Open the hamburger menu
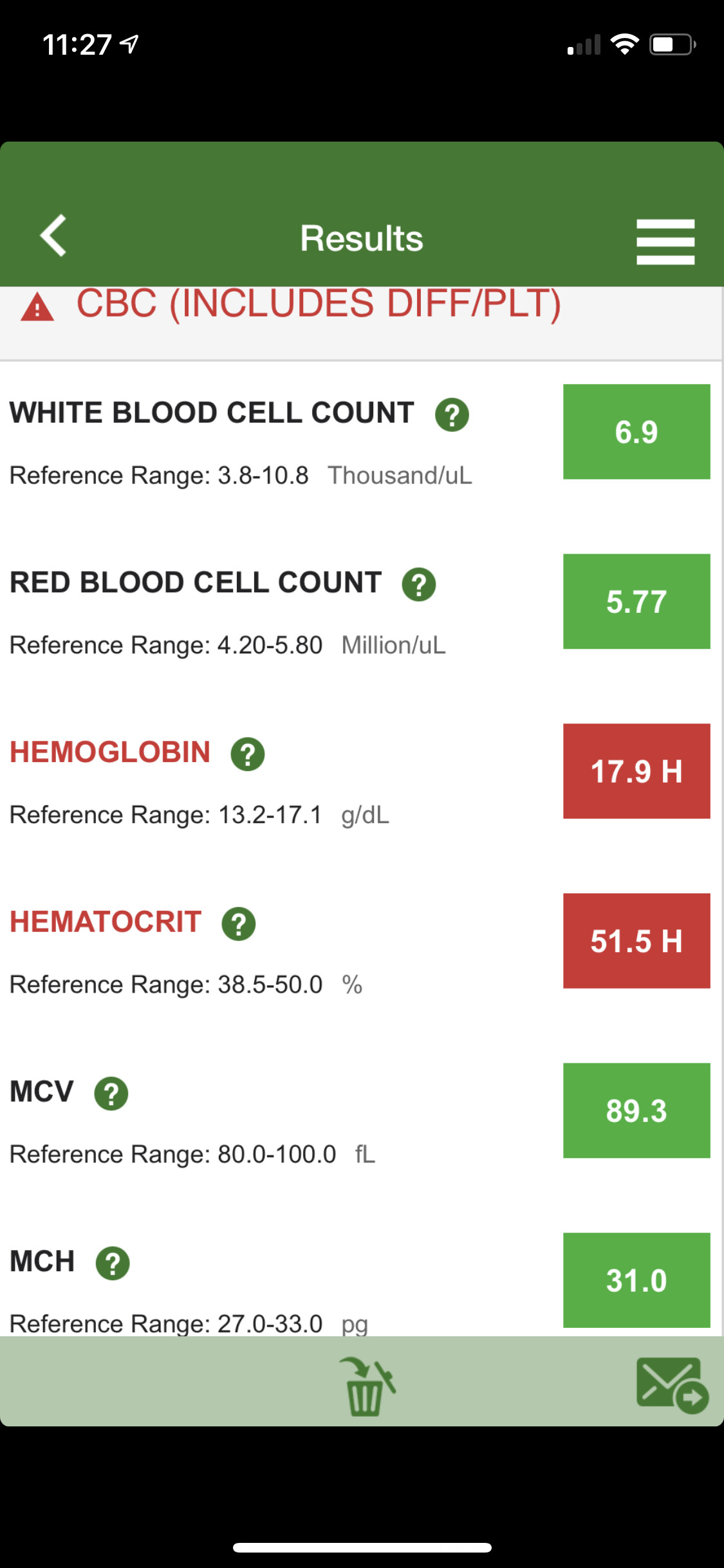The image size is (724, 1568). pos(665,241)
